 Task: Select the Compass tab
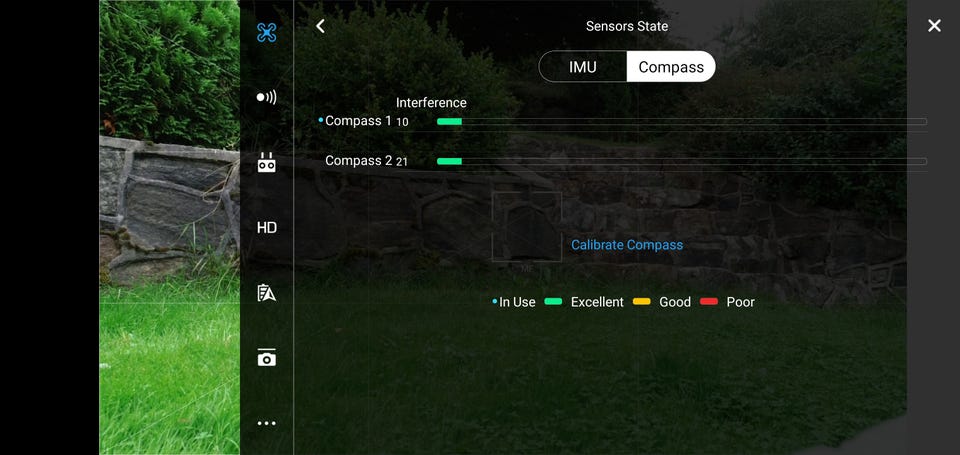coord(671,67)
